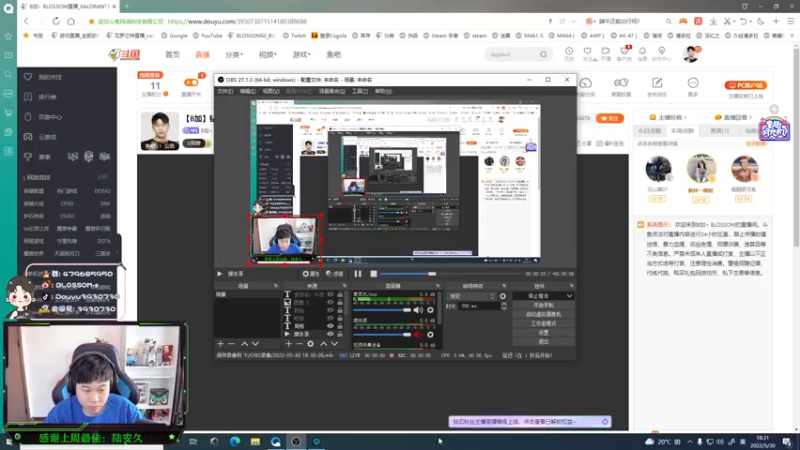This screenshot has width=800, height=450.
Task: Seek the media source progress slider
Action: click(451, 274)
